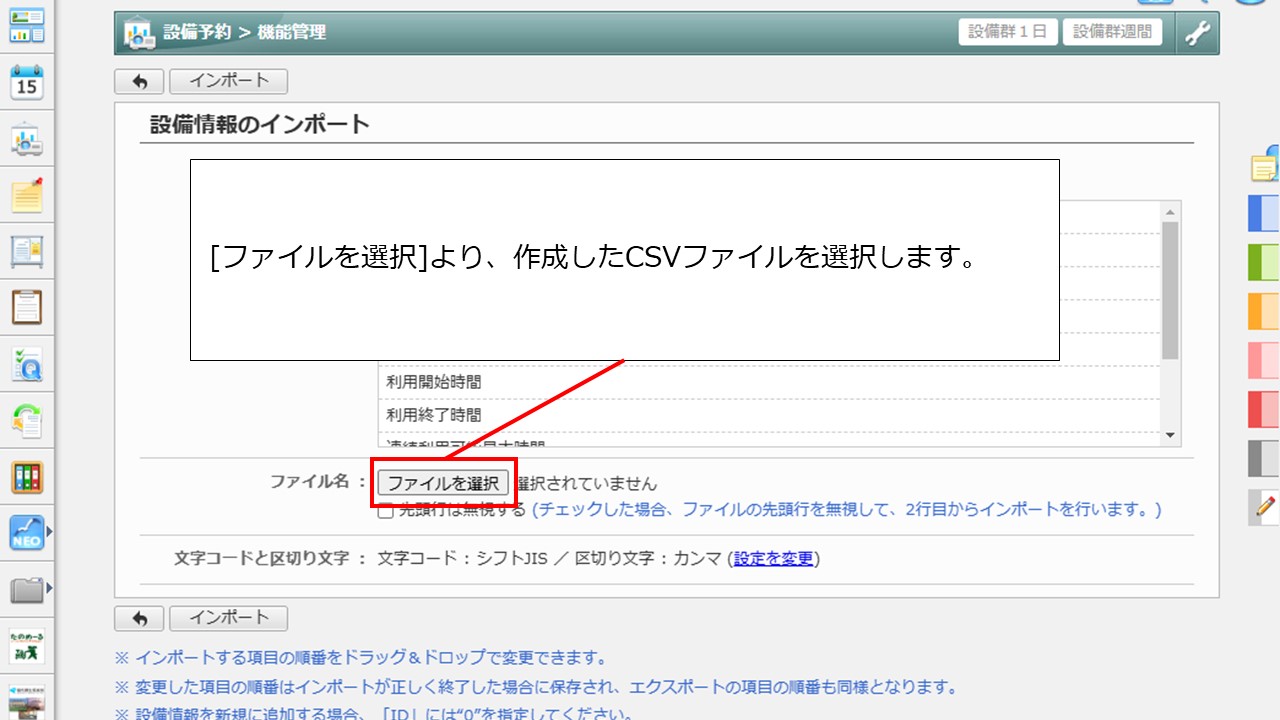Select the green sticky note color
Viewport: 1280px width, 720px height.
[x=1264, y=262]
